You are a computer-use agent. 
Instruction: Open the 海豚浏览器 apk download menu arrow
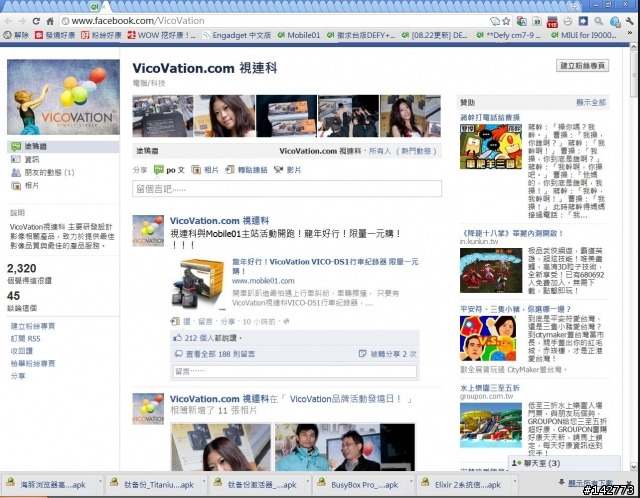[x=100, y=482]
